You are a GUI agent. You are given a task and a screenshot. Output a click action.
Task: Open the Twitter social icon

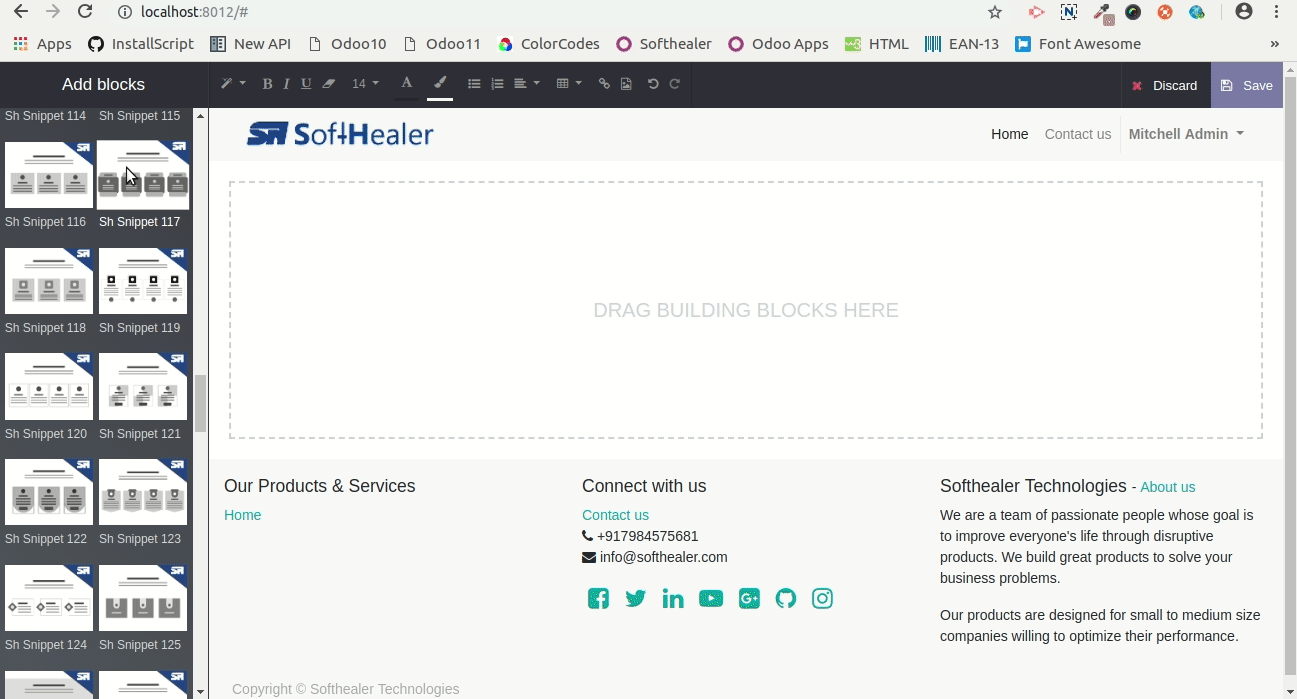636,599
